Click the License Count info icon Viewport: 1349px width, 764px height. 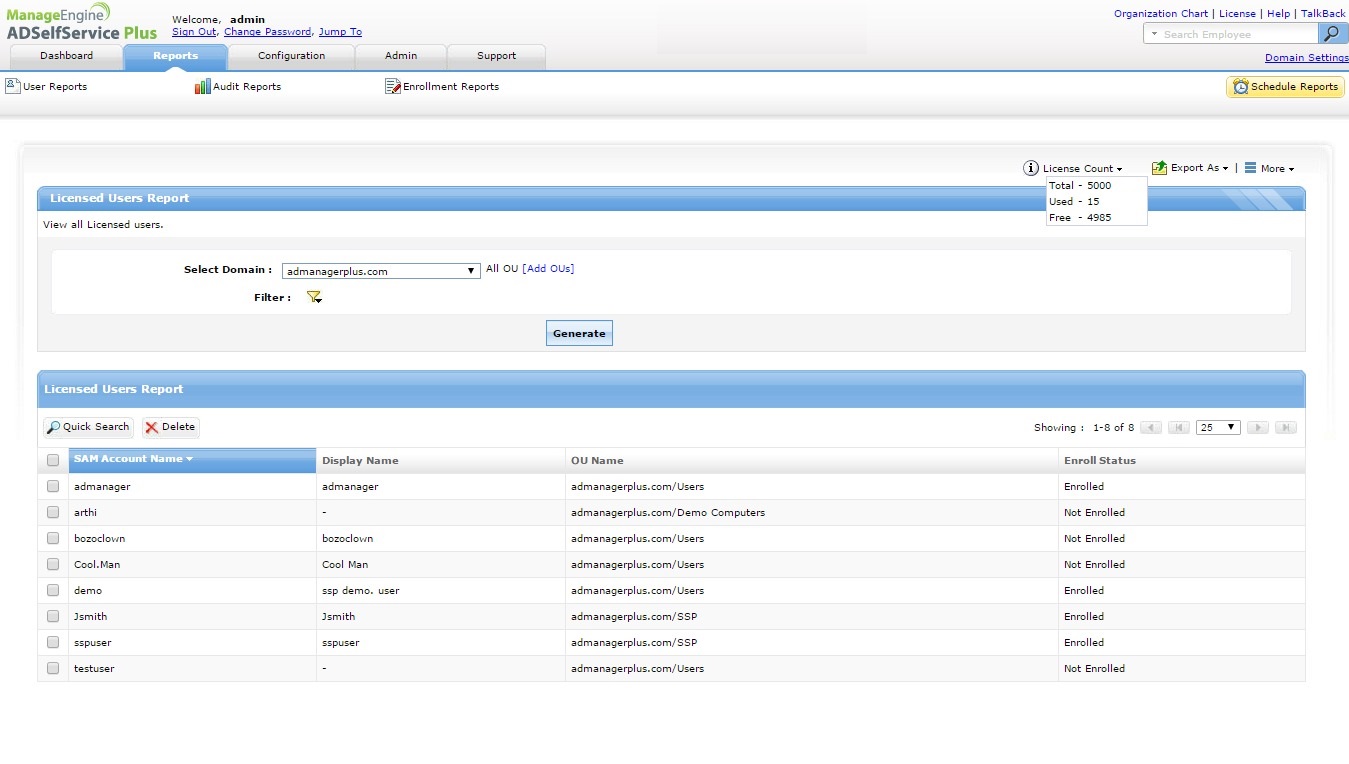click(x=1031, y=168)
